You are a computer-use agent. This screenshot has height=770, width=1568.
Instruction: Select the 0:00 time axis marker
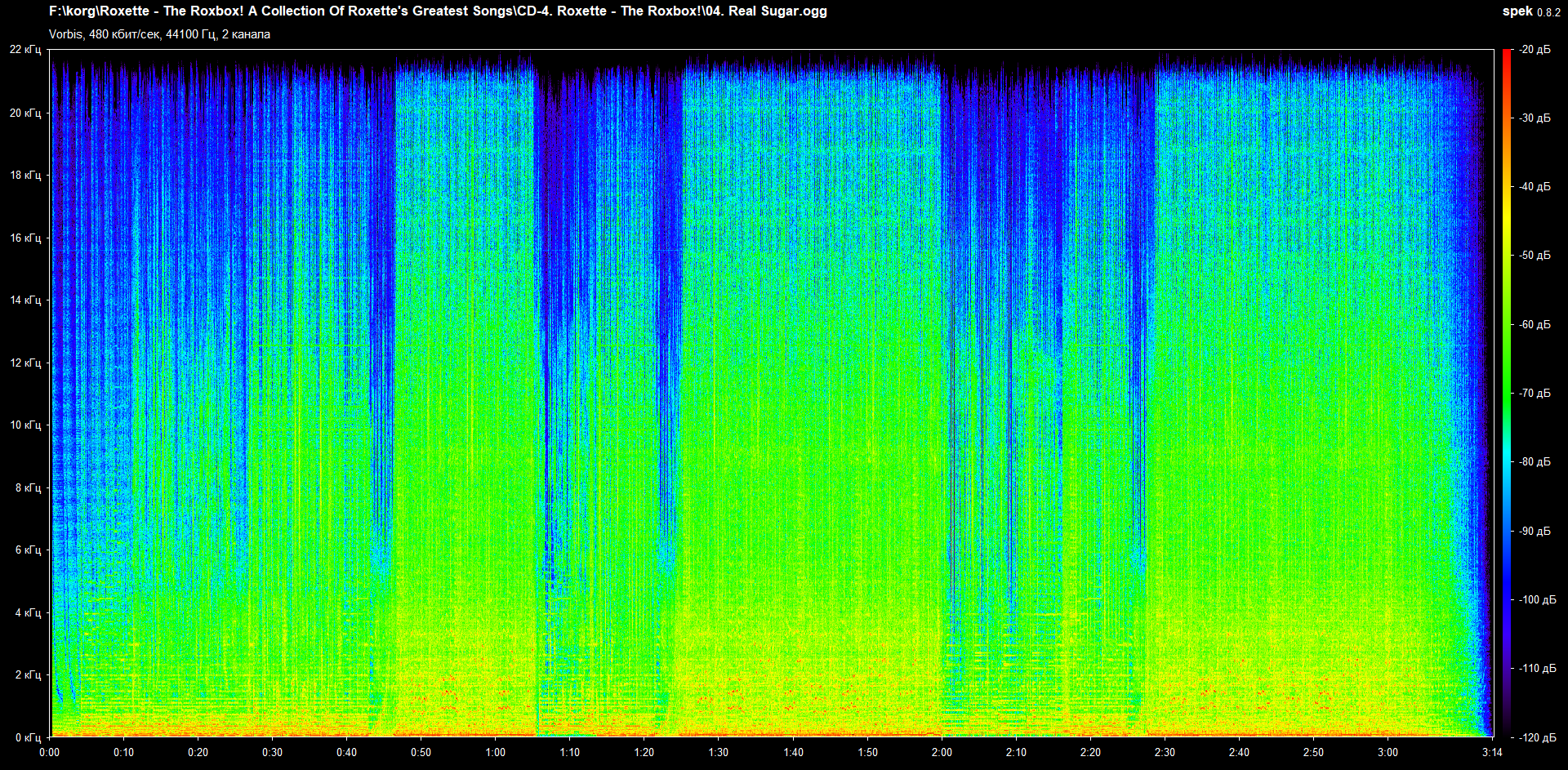[50, 752]
